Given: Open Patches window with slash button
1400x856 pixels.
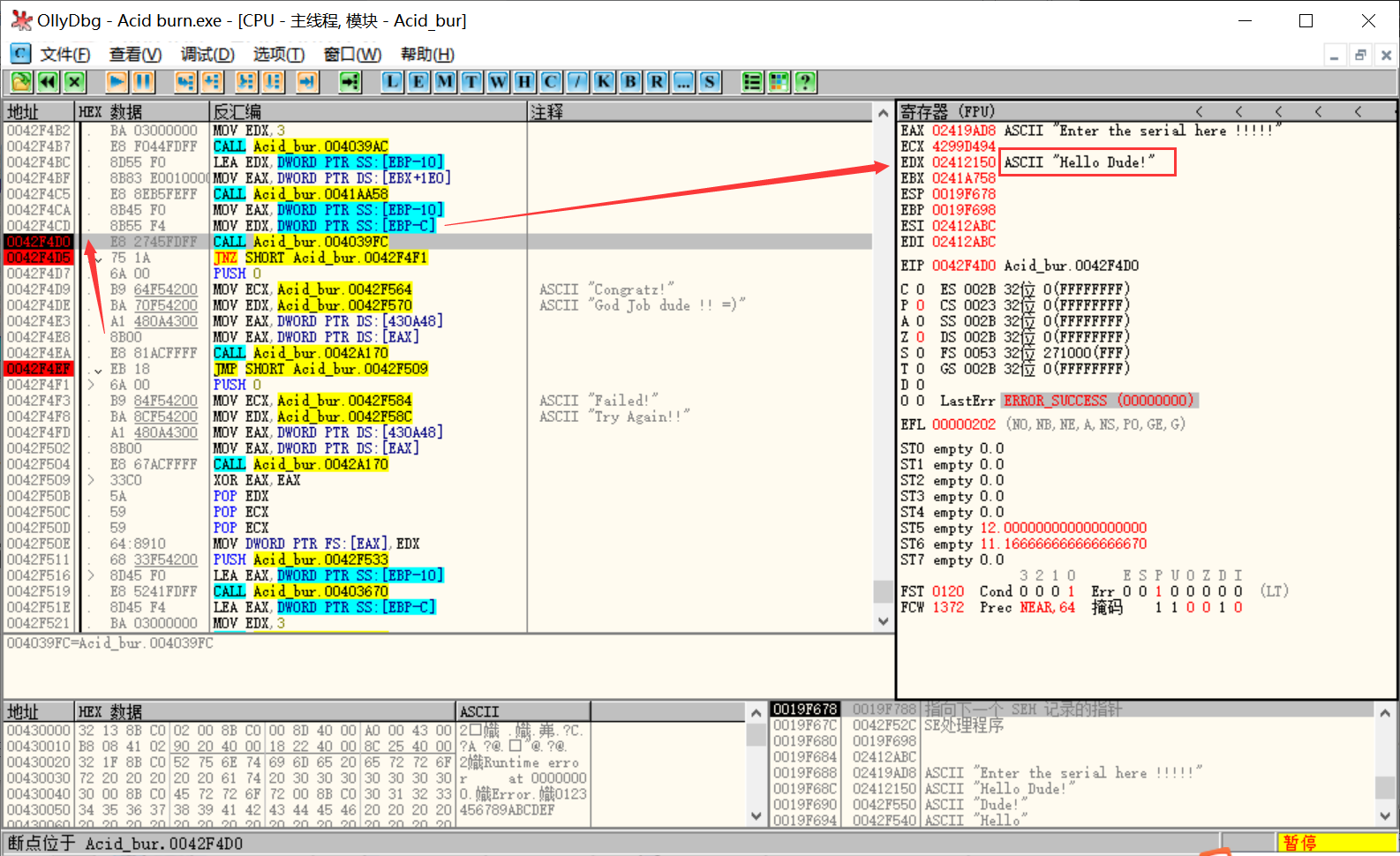Looking at the screenshot, I should click(577, 82).
